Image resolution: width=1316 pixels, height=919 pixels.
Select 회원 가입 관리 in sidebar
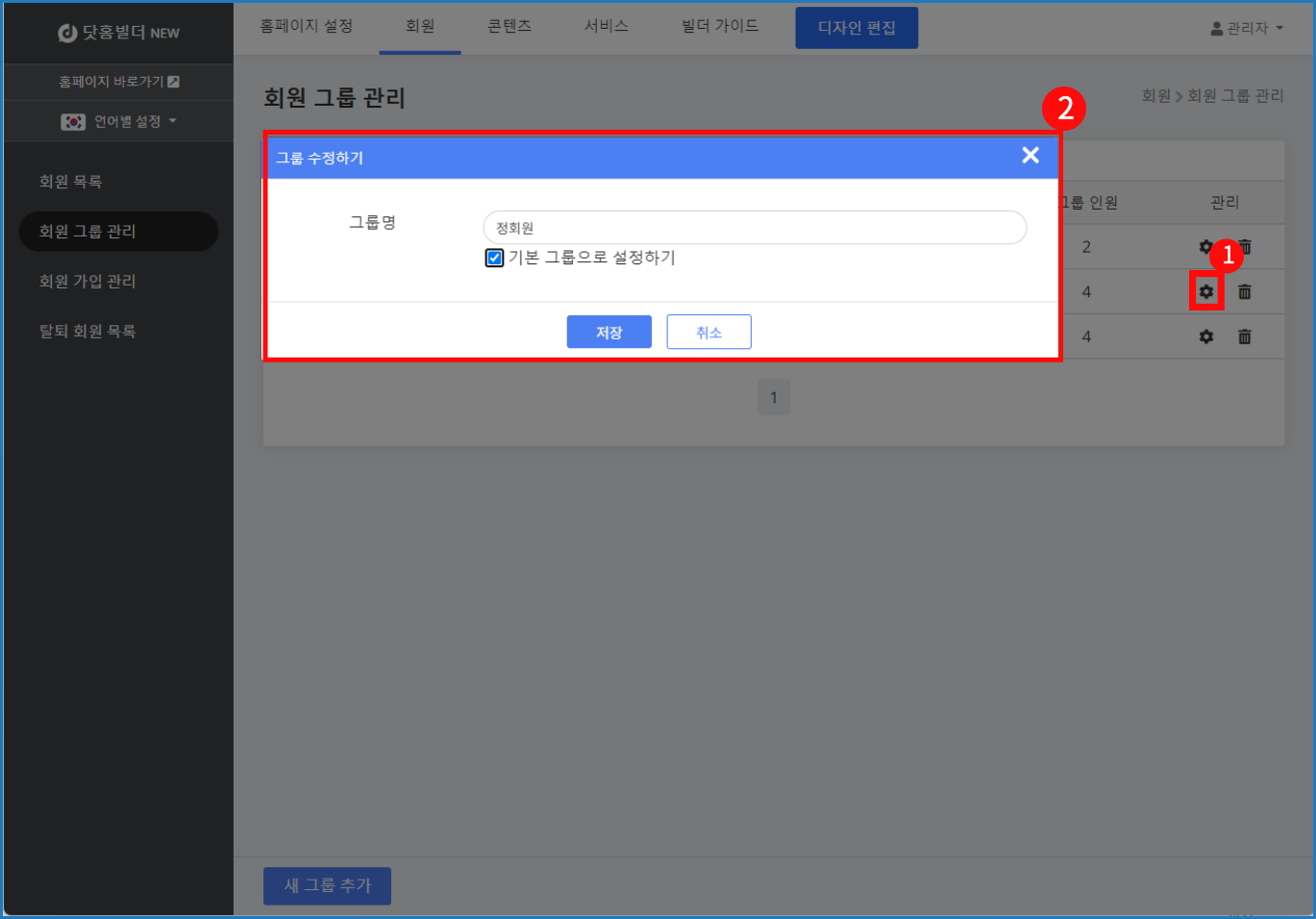87,281
